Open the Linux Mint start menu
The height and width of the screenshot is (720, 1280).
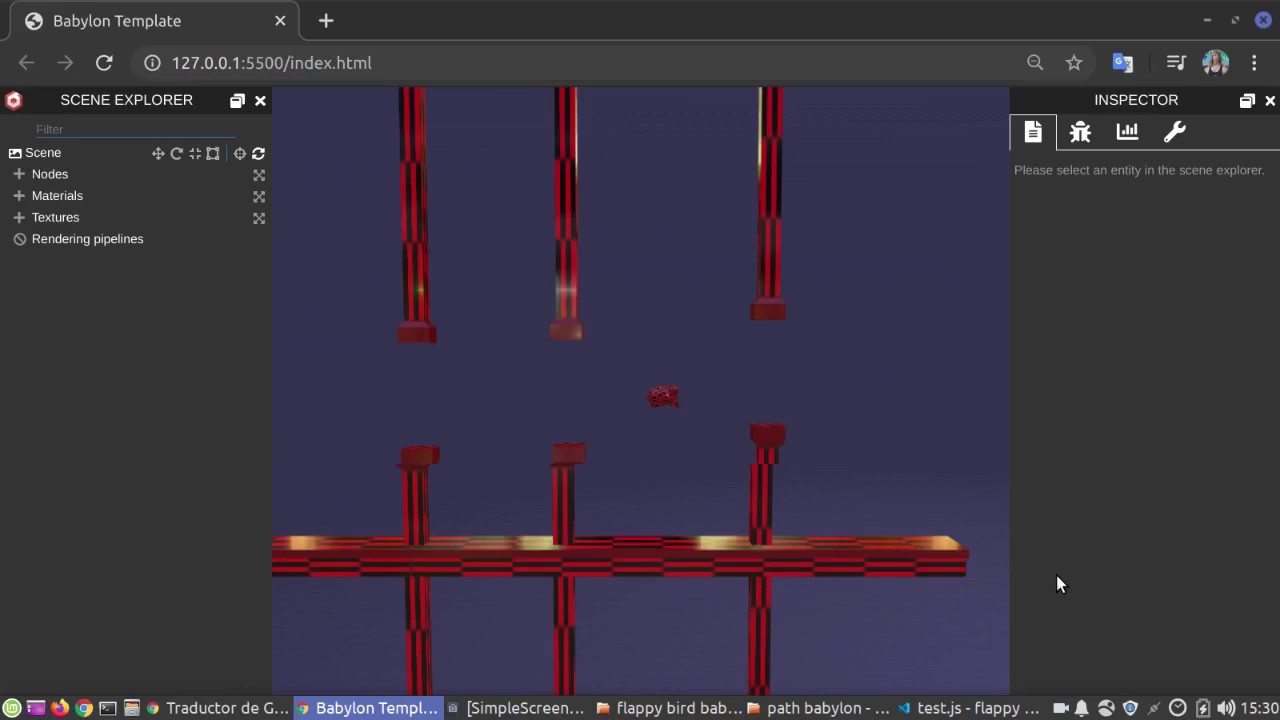click(x=11, y=708)
